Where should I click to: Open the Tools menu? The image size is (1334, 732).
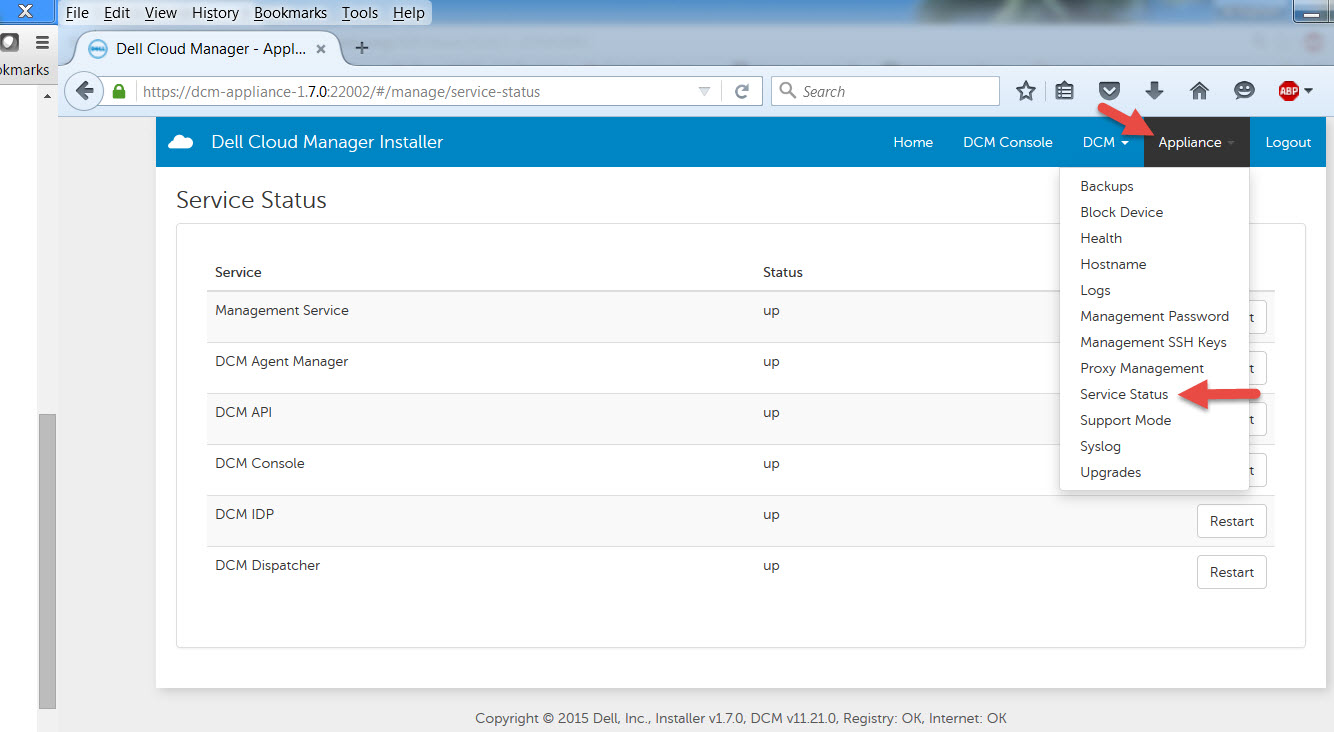pyautogui.click(x=360, y=13)
